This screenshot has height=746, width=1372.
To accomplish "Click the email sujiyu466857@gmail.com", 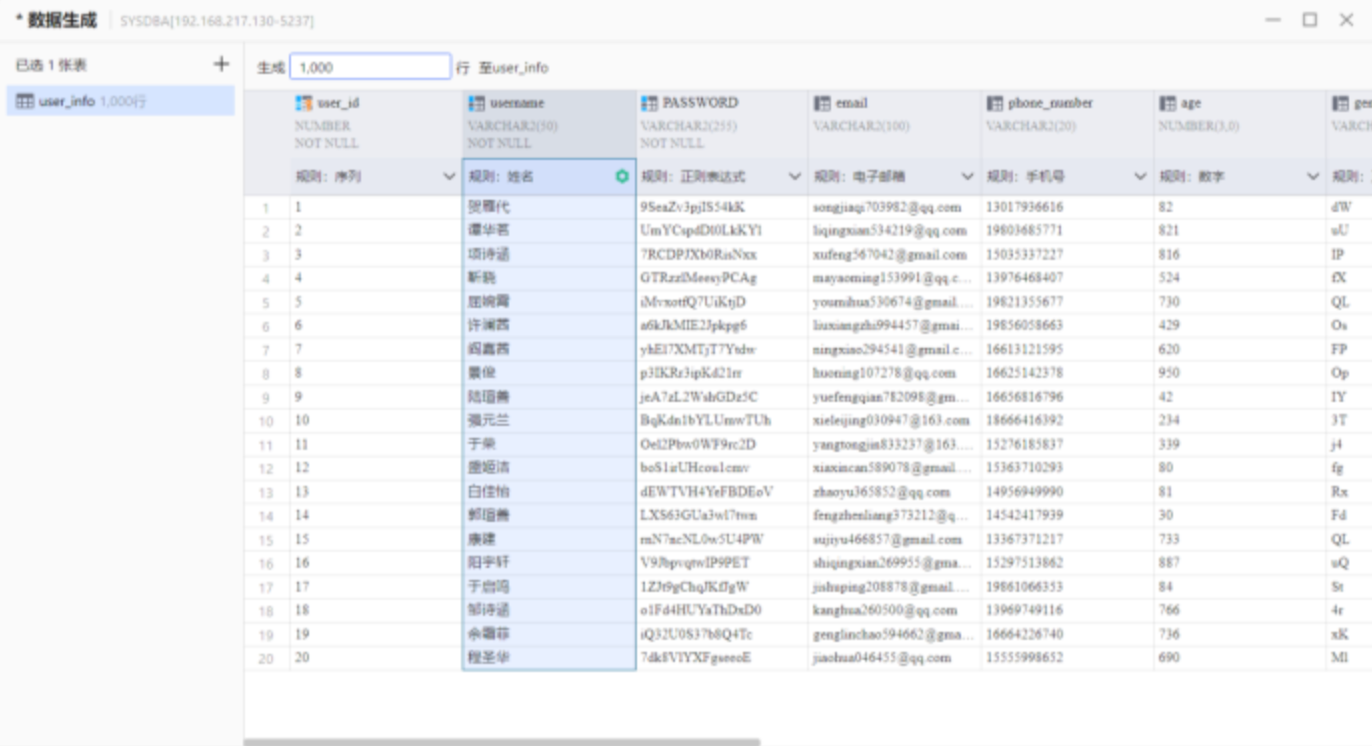I will [887, 539].
